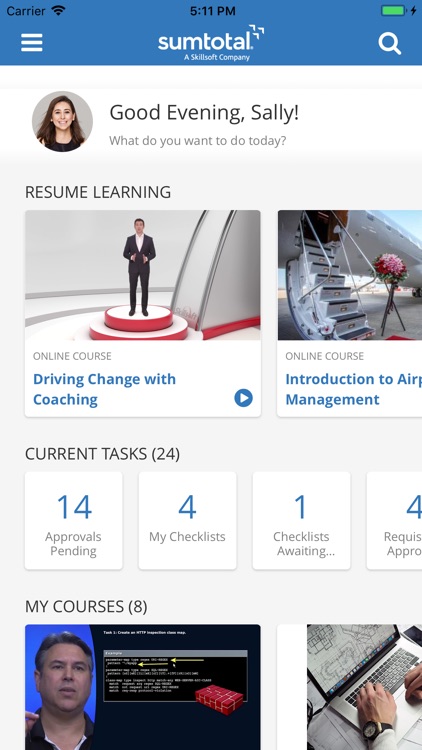Tap ONLINE COURSE label on coaching card
The width and height of the screenshot is (422, 750).
[x=72, y=356]
